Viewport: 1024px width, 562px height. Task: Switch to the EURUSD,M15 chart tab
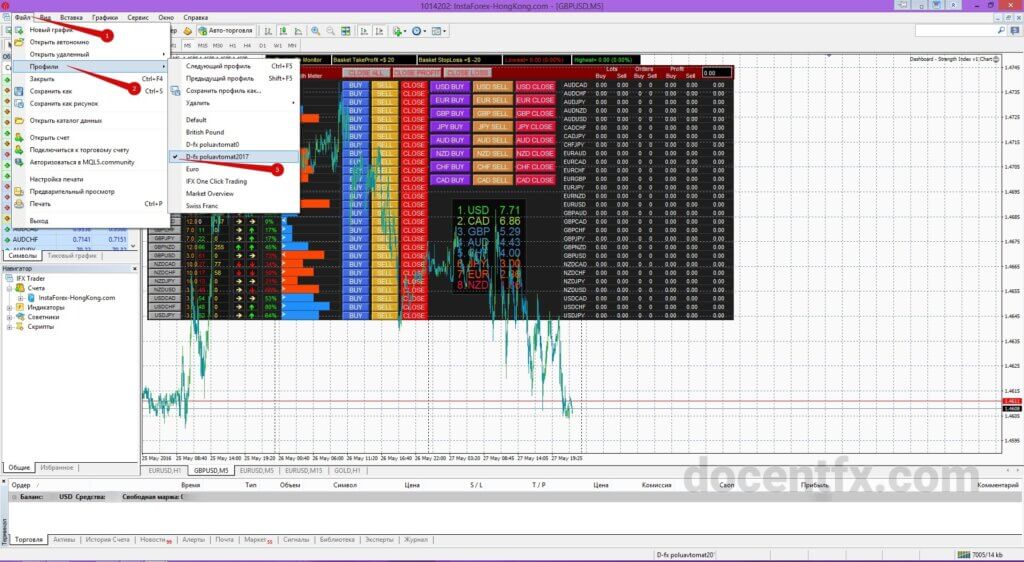[303, 470]
